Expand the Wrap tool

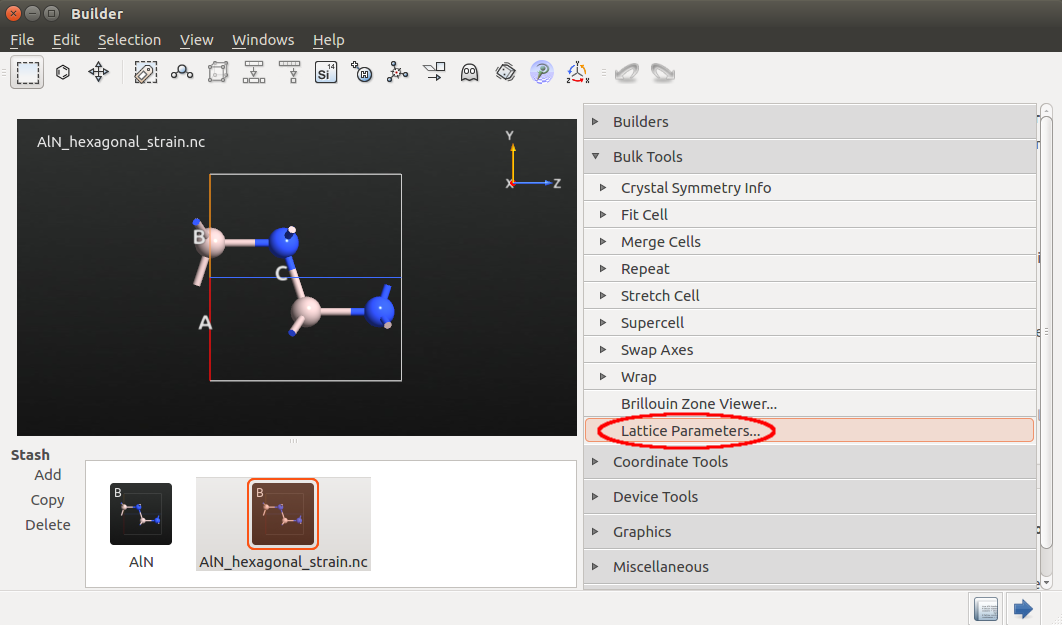coord(810,377)
